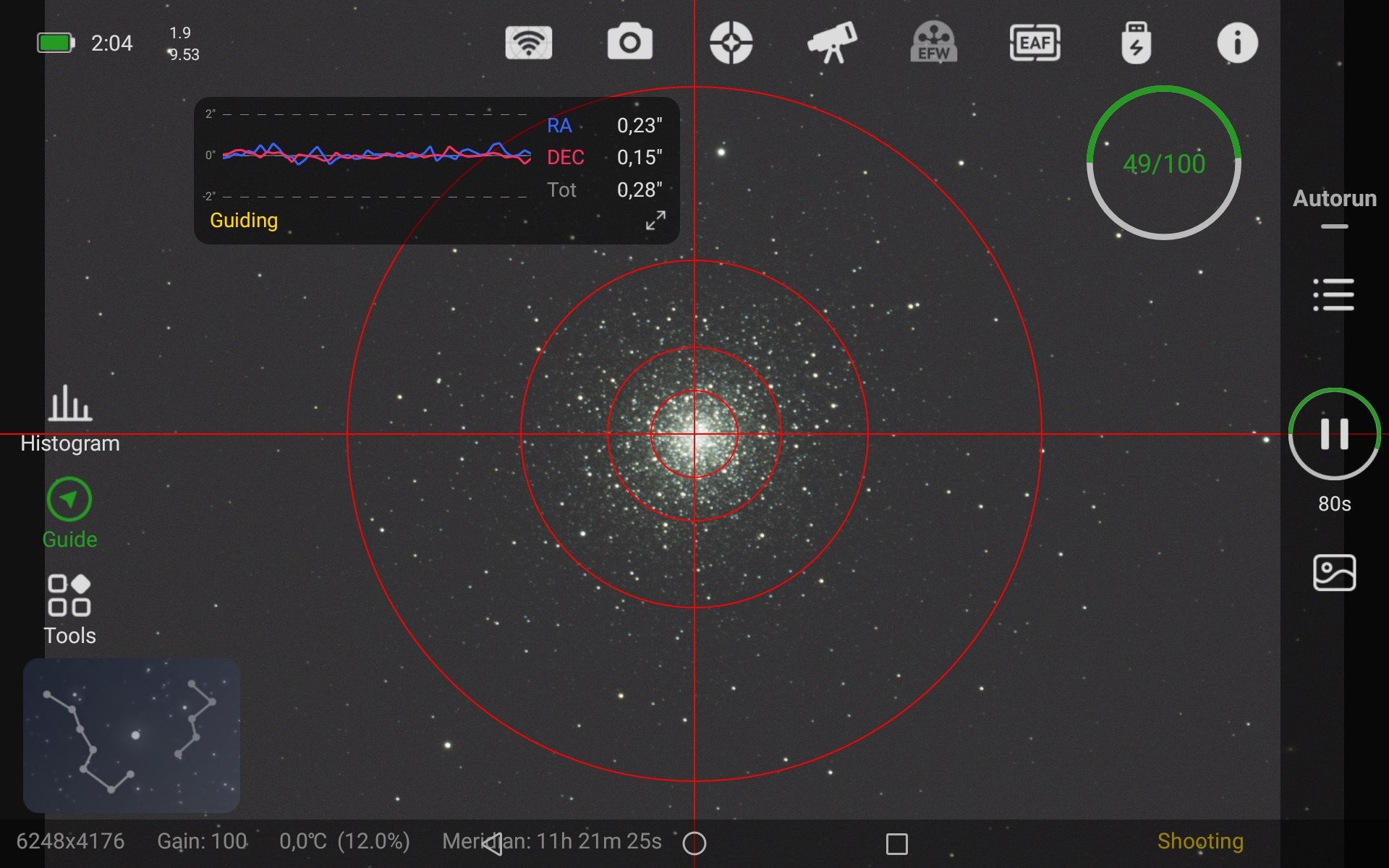Screen dimensions: 1389x868
Task: Open the autorun sequence list icon
Action: pyautogui.click(x=1334, y=295)
